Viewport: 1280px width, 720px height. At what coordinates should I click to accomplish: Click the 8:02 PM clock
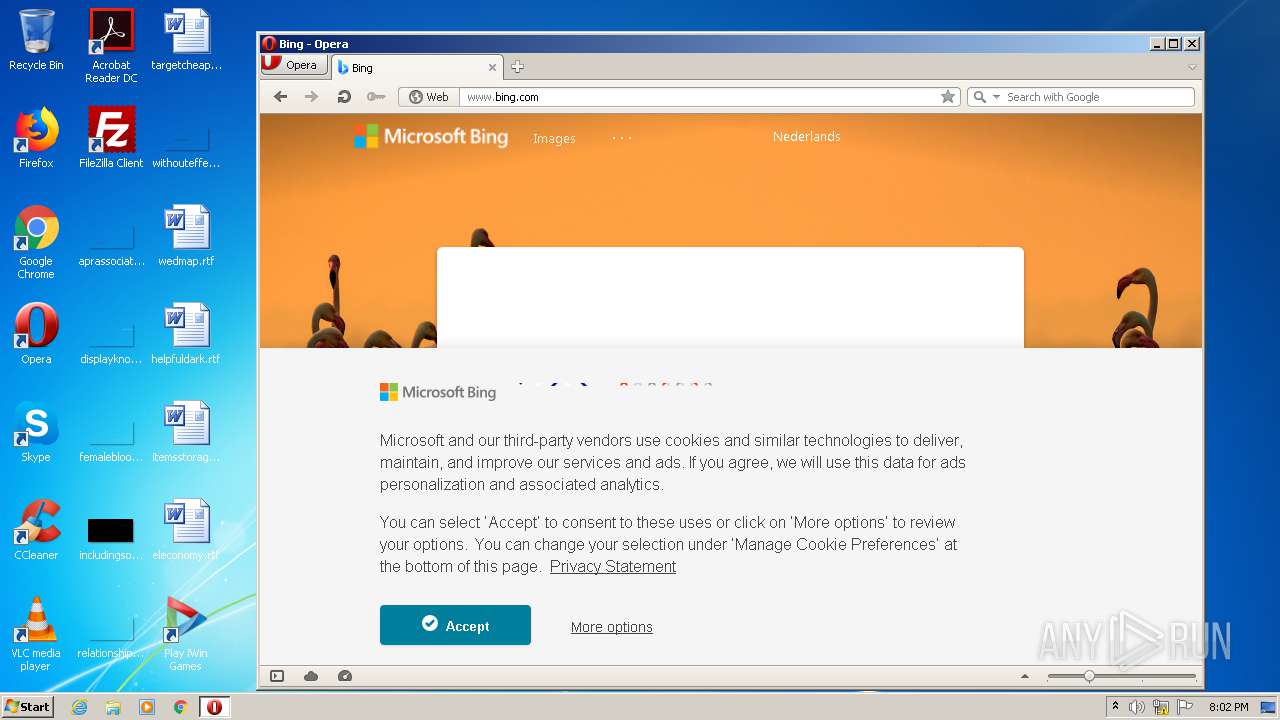(x=1228, y=707)
